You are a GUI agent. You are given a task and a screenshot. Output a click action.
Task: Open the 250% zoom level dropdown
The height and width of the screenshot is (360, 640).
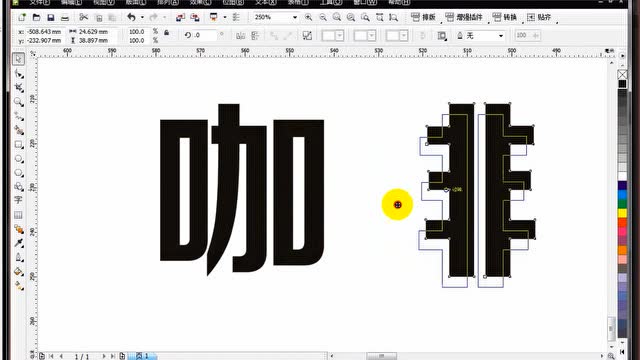295,17
